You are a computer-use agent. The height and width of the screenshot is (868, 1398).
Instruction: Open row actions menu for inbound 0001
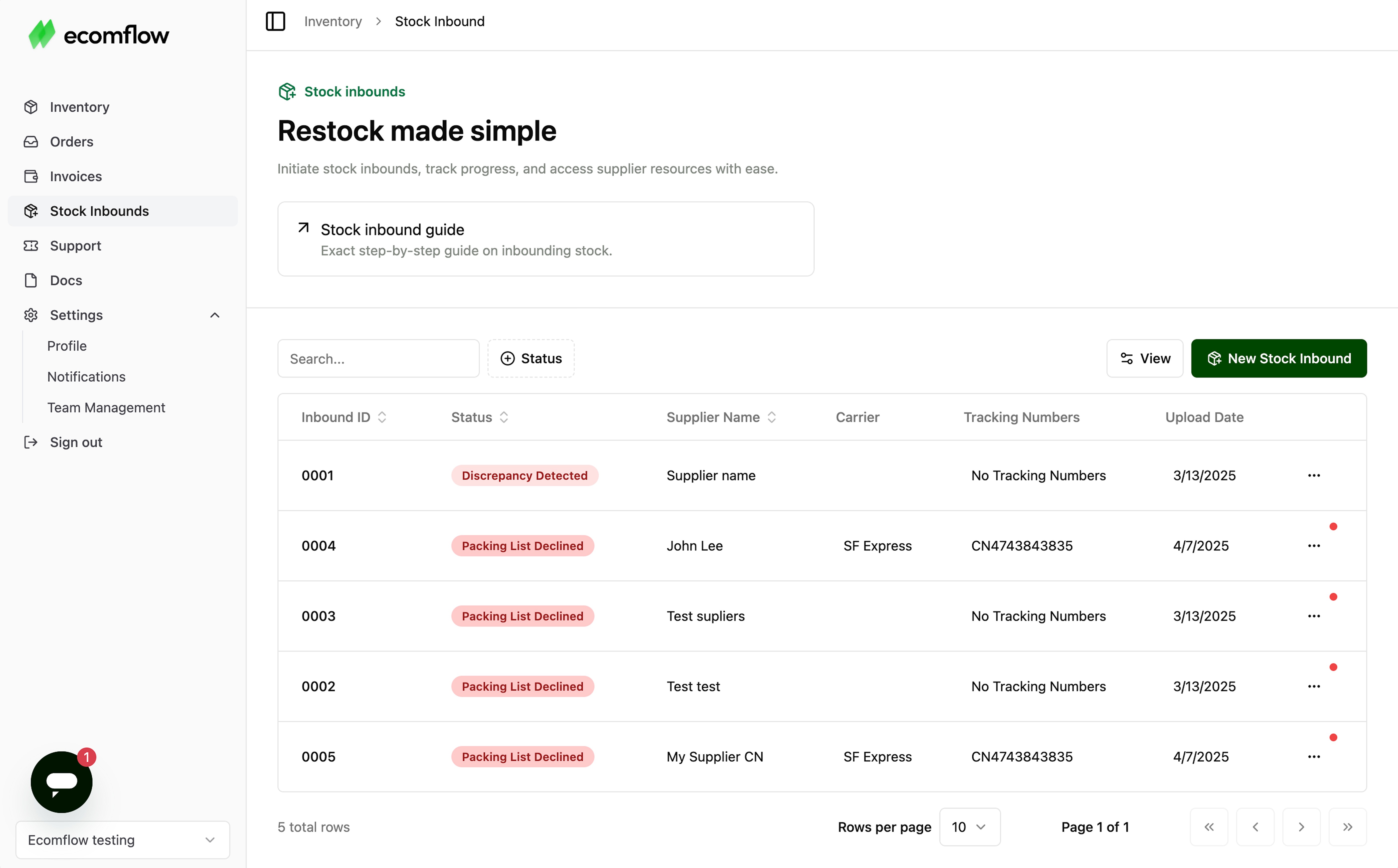click(x=1314, y=475)
